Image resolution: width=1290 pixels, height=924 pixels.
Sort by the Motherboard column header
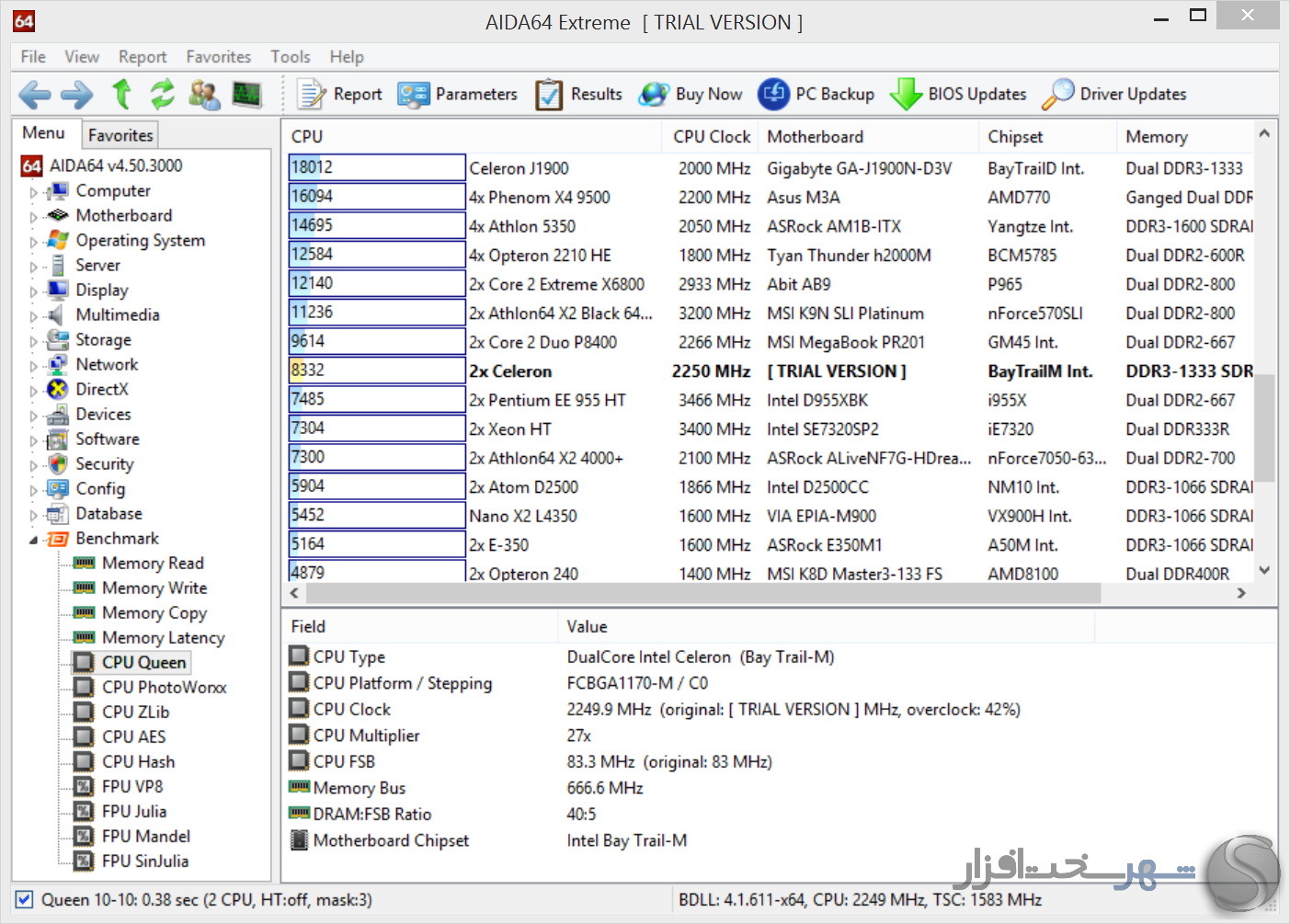tap(868, 137)
